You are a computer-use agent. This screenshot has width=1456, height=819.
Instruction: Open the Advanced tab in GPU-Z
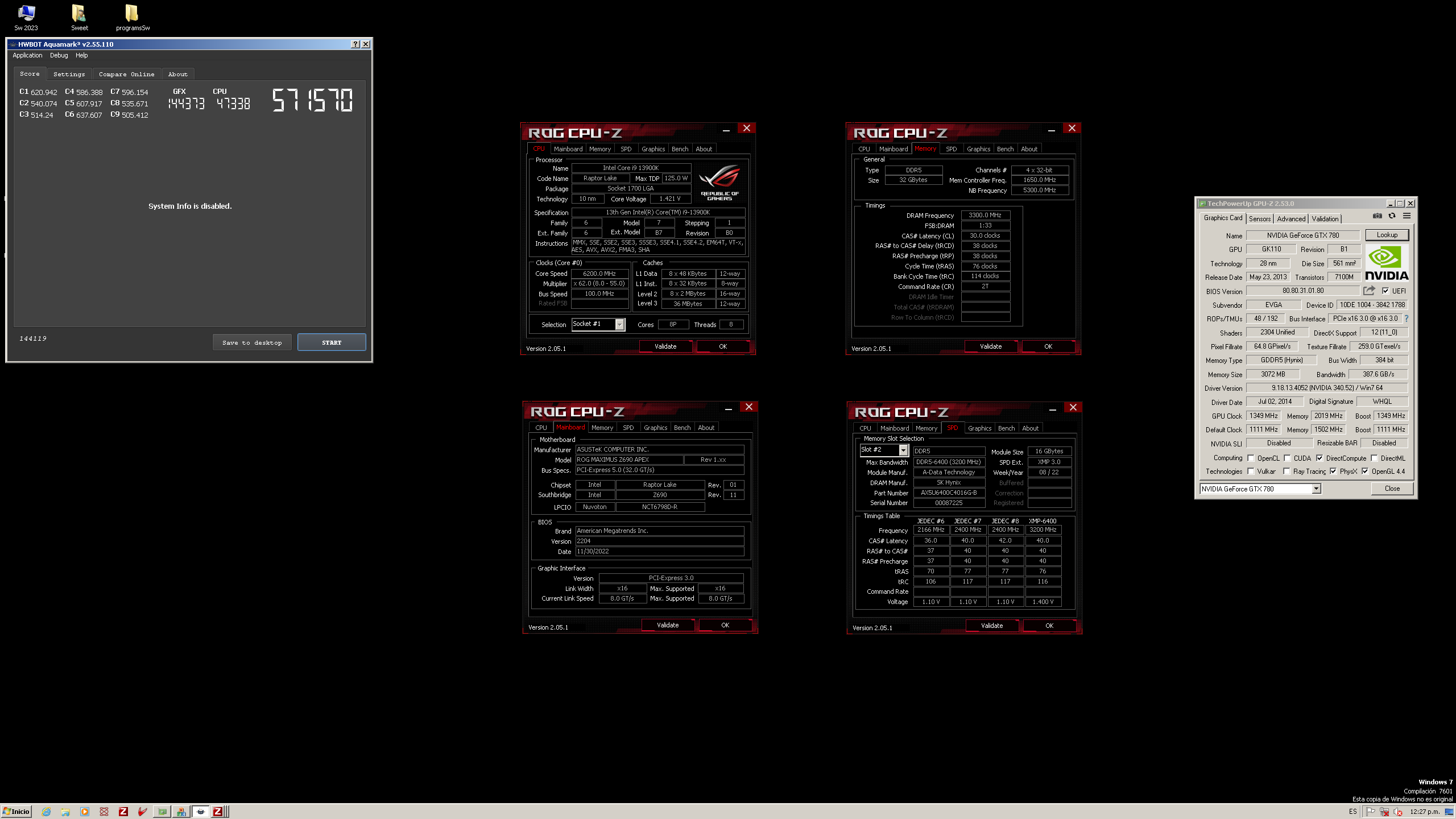click(1291, 219)
